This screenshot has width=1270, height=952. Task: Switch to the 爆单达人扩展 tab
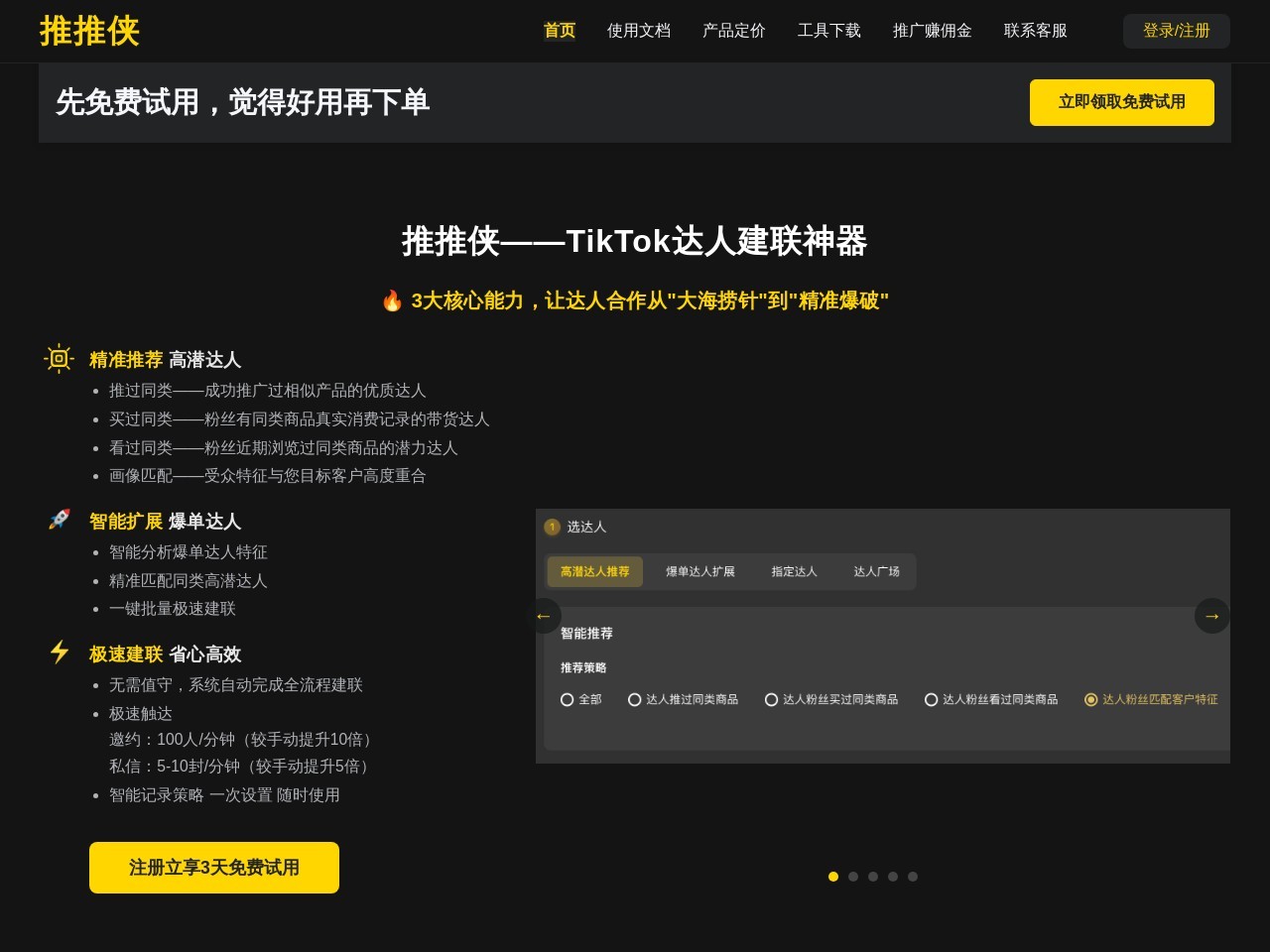[x=699, y=571]
